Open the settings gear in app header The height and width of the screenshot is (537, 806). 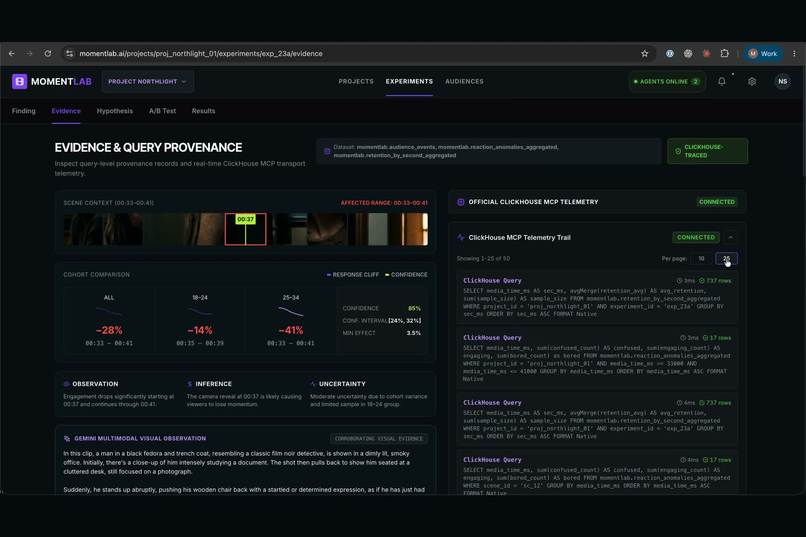click(x=752, y=81)
